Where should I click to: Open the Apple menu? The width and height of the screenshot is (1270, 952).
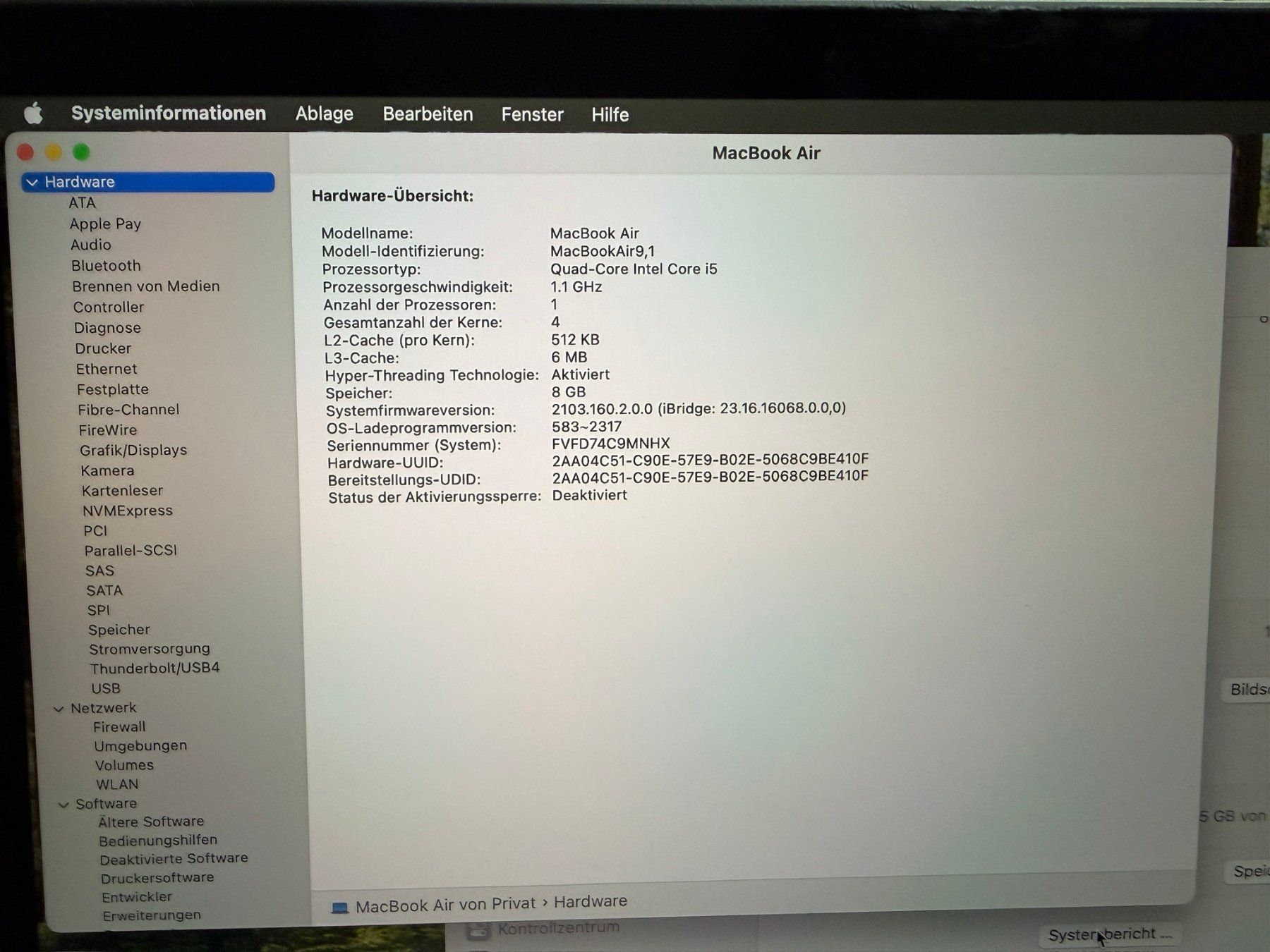coord(33,113)
